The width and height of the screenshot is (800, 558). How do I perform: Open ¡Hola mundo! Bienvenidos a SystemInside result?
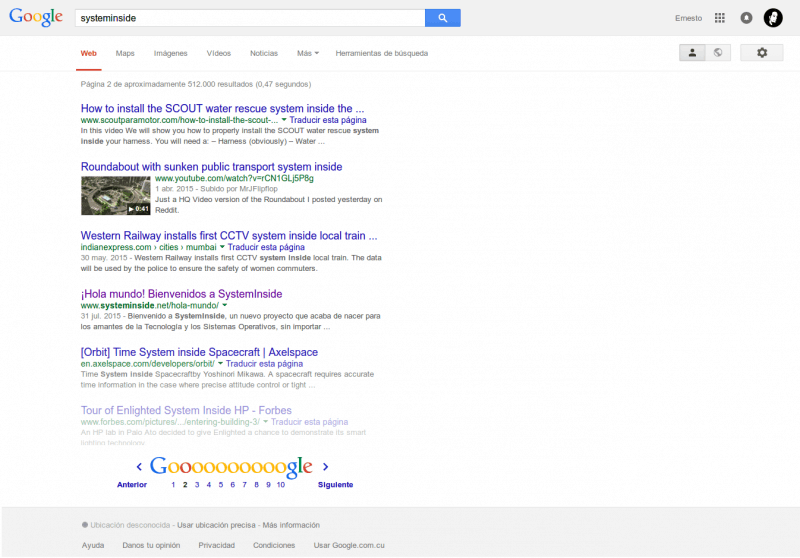[181, 294]
